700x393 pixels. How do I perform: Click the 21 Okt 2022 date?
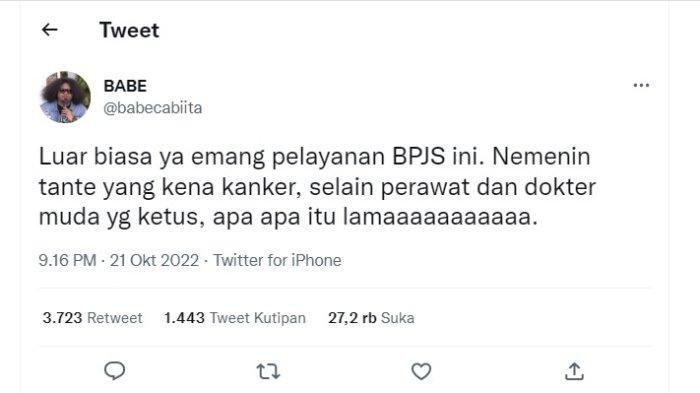pos(154,260)
